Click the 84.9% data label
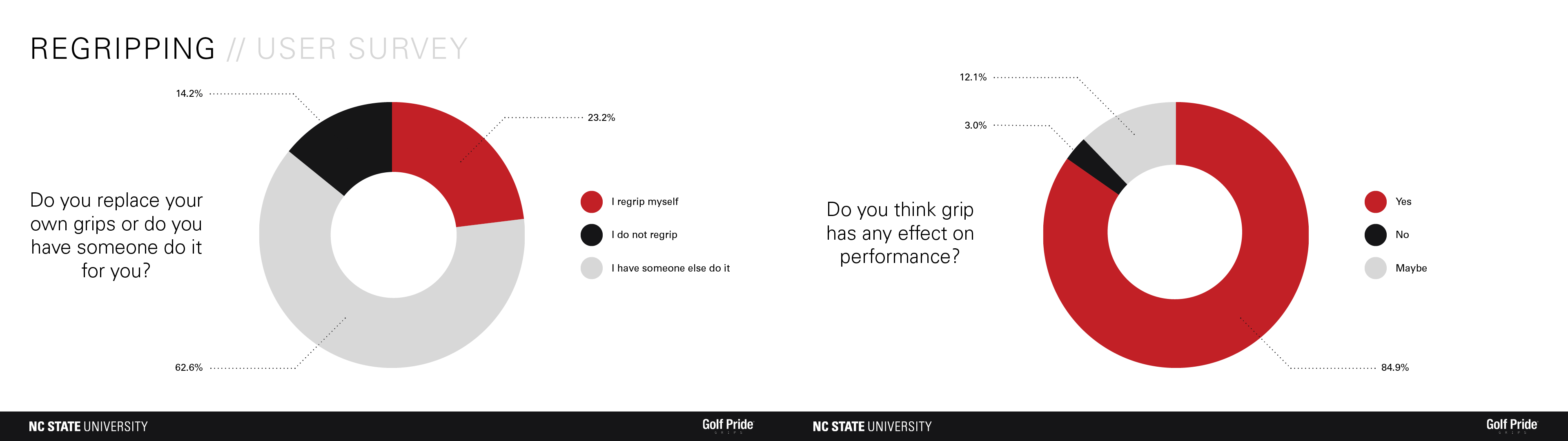 coord(1394,367)
